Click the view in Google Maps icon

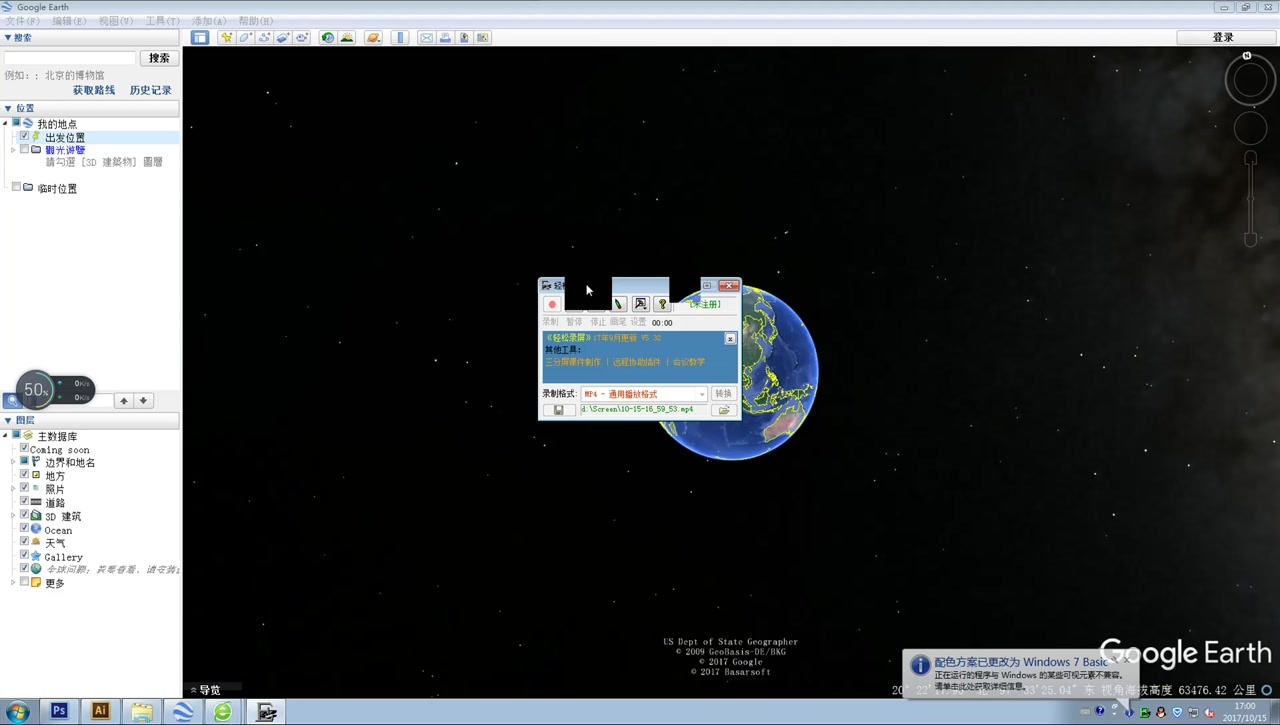[x=483, y=38]
